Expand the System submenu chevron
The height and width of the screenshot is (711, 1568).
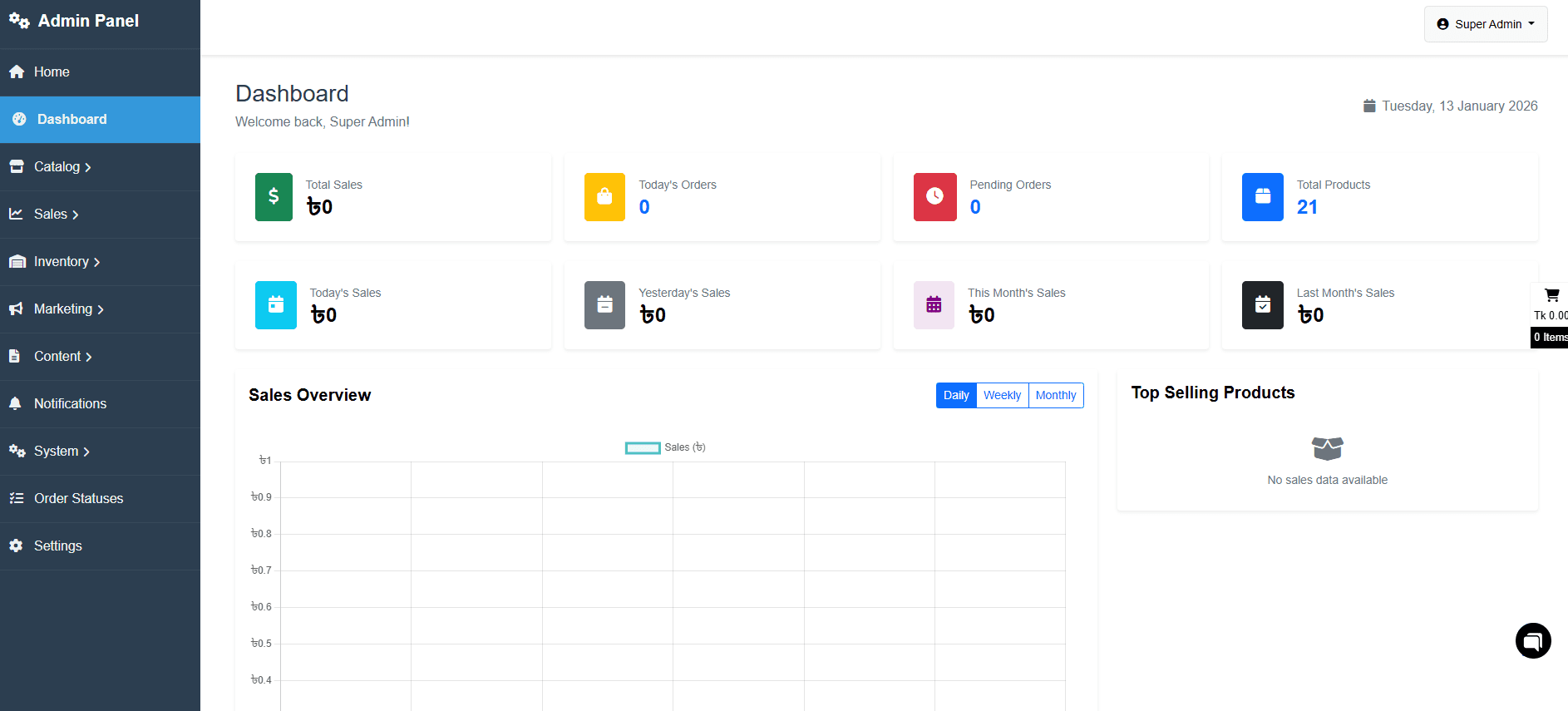(86, 452)
